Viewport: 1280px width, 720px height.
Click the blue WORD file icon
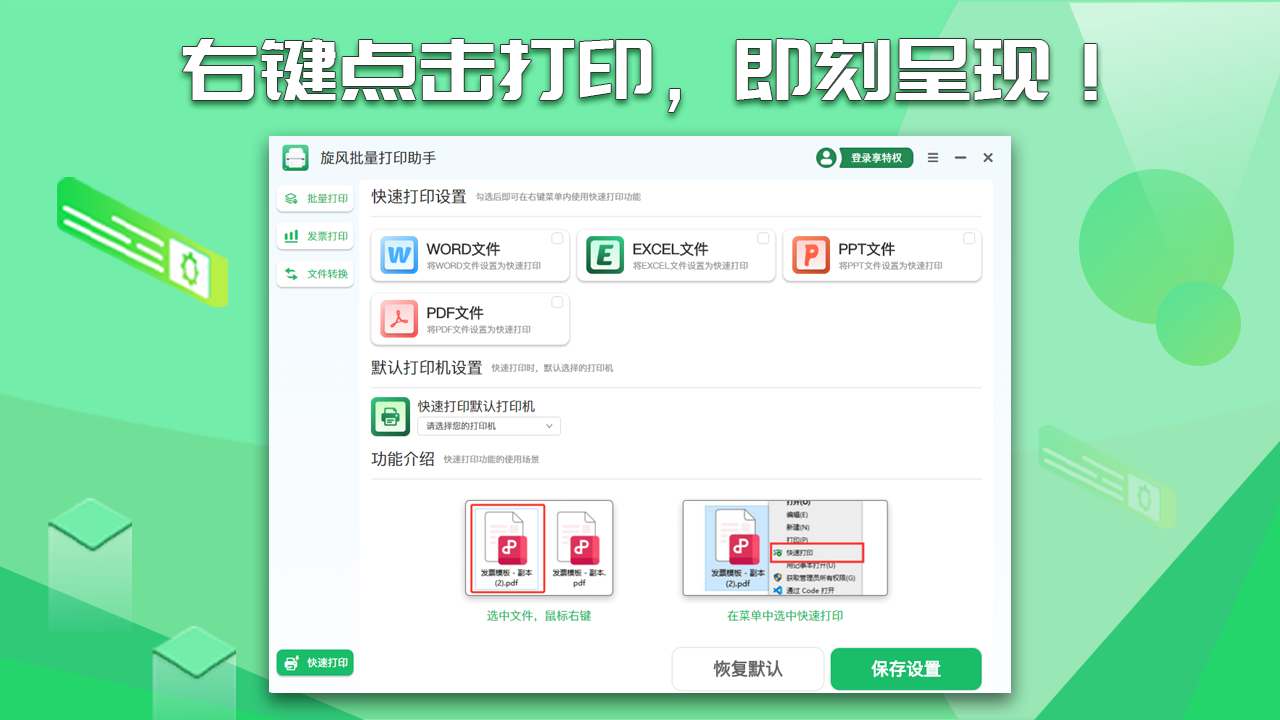coord(399,255)
